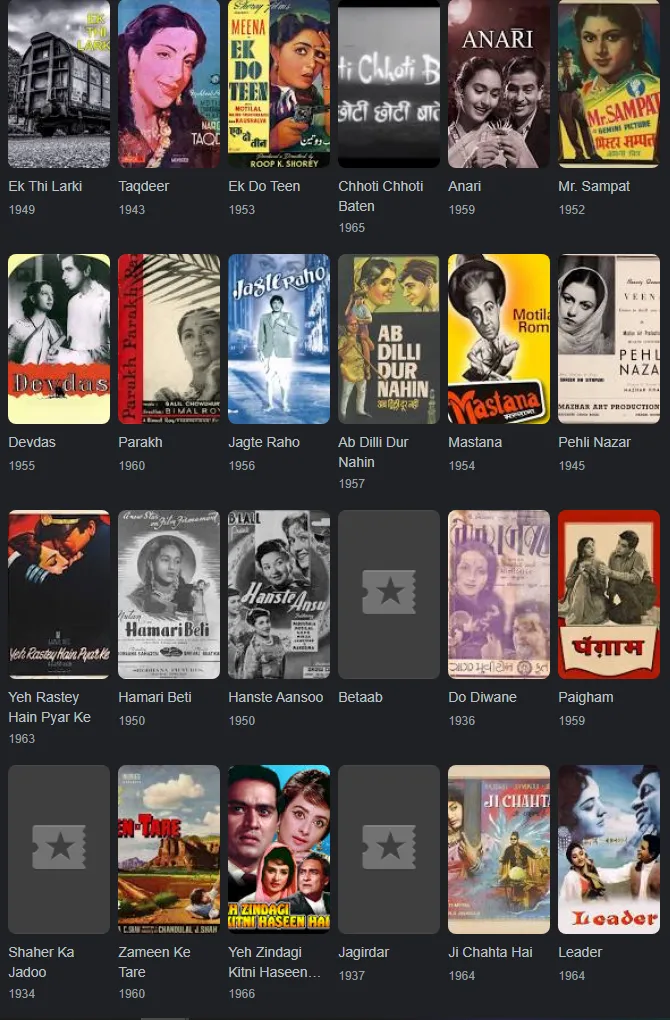Open the Paigham red poster
Viewport: 670px width, 1020px height.
pos(609,595)
